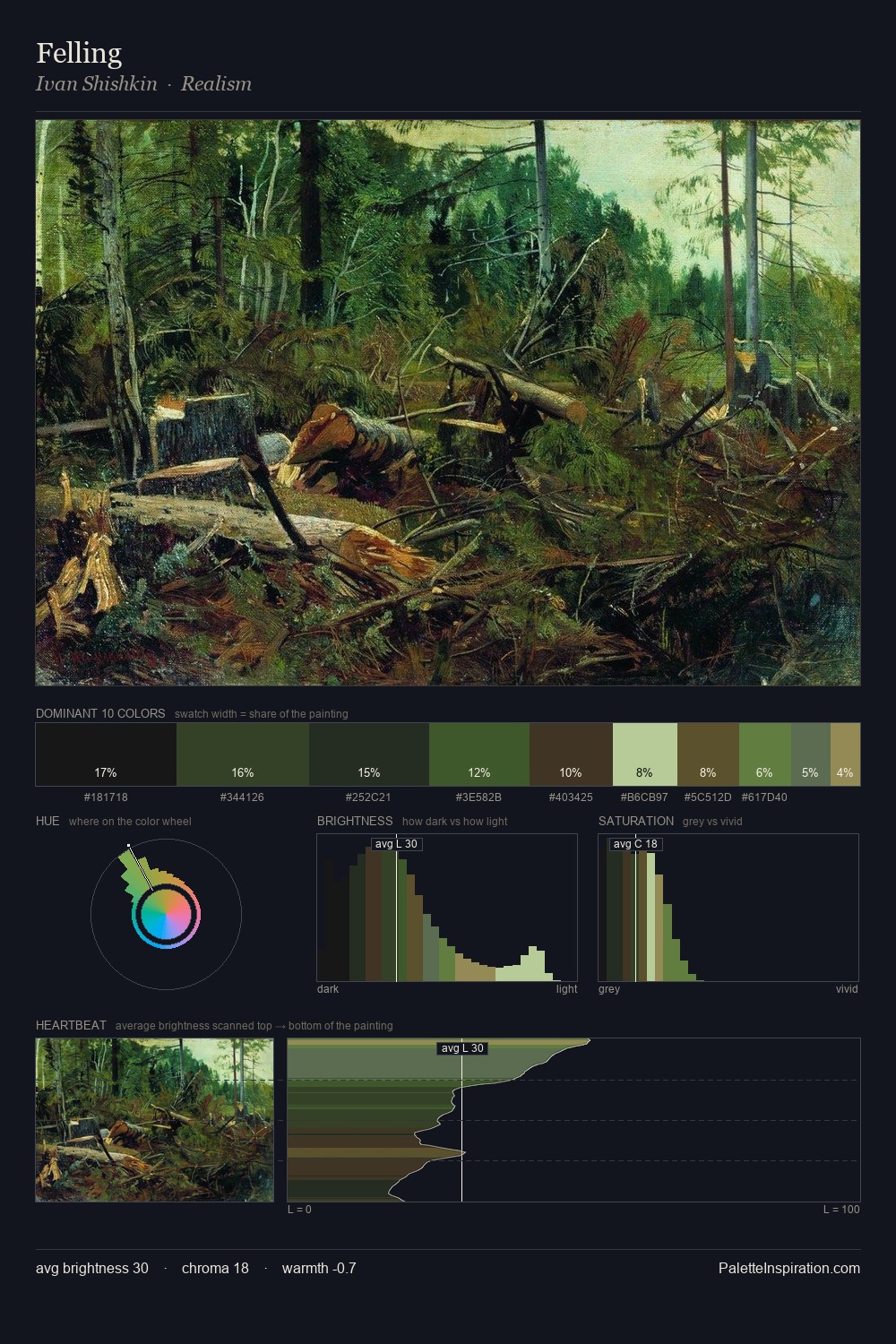
Task: Click the brightness histogram chart
Action: coord(447,908)
